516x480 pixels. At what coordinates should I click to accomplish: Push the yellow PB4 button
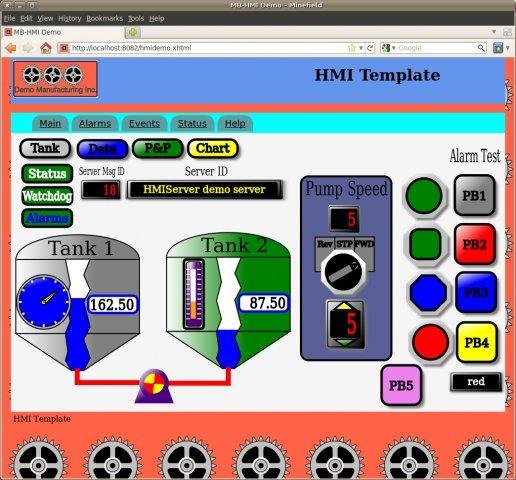click(x=477, y=342)
